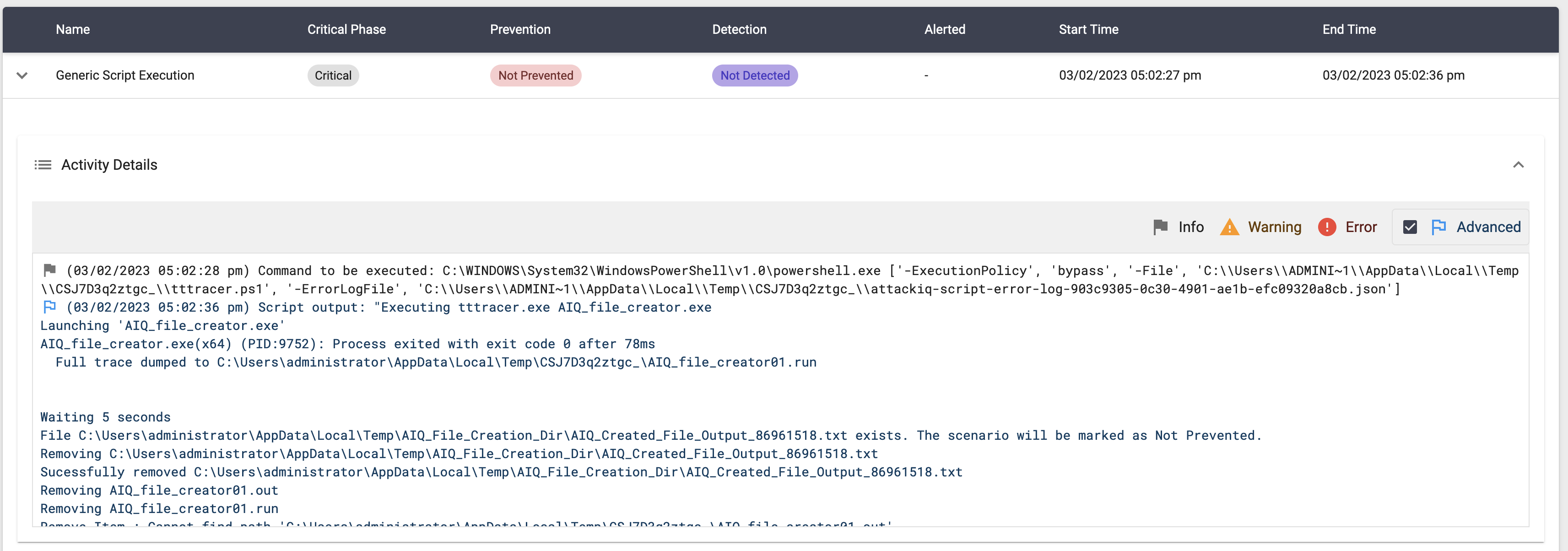
Task: Toggle the Warning filter label
Action: pyautogui.click(x=1274, y=227)
